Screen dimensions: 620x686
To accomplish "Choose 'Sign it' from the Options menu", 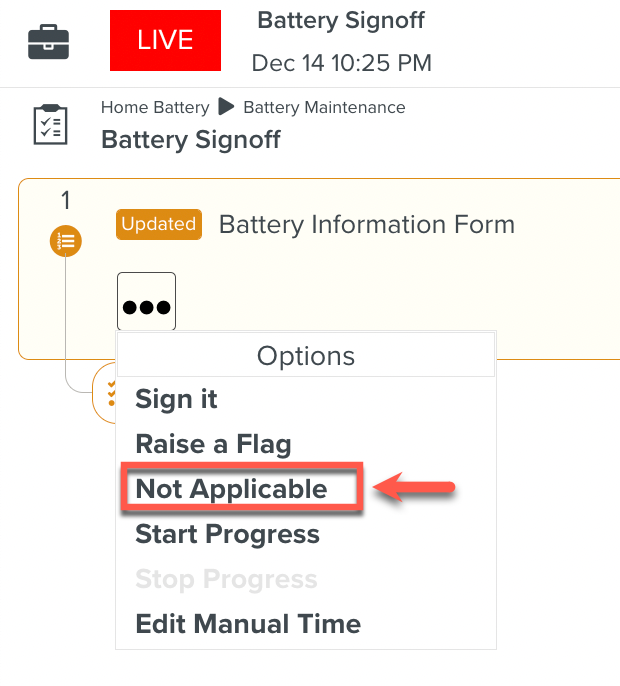I will click(177, 399).
